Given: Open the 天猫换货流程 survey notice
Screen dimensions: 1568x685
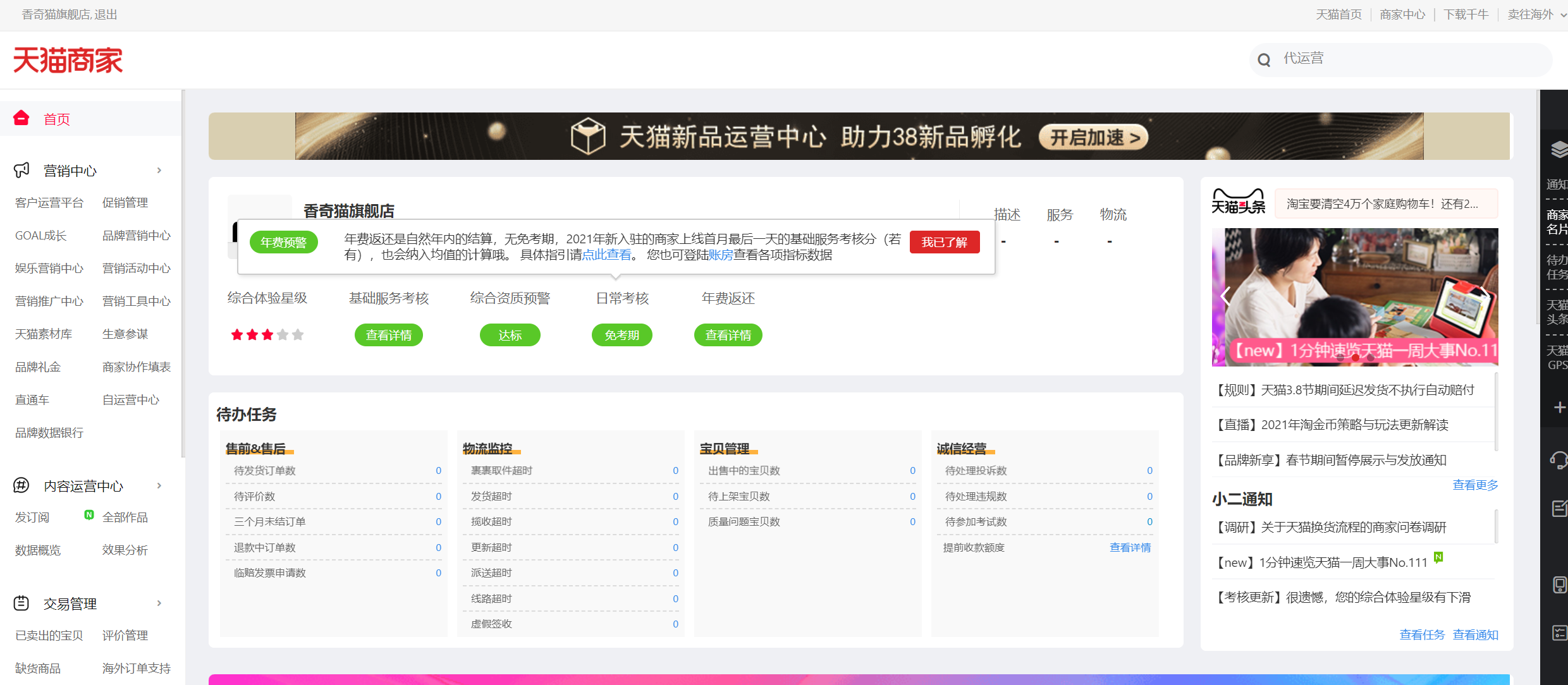Looking at the screenshot, I should [1329, 527].
